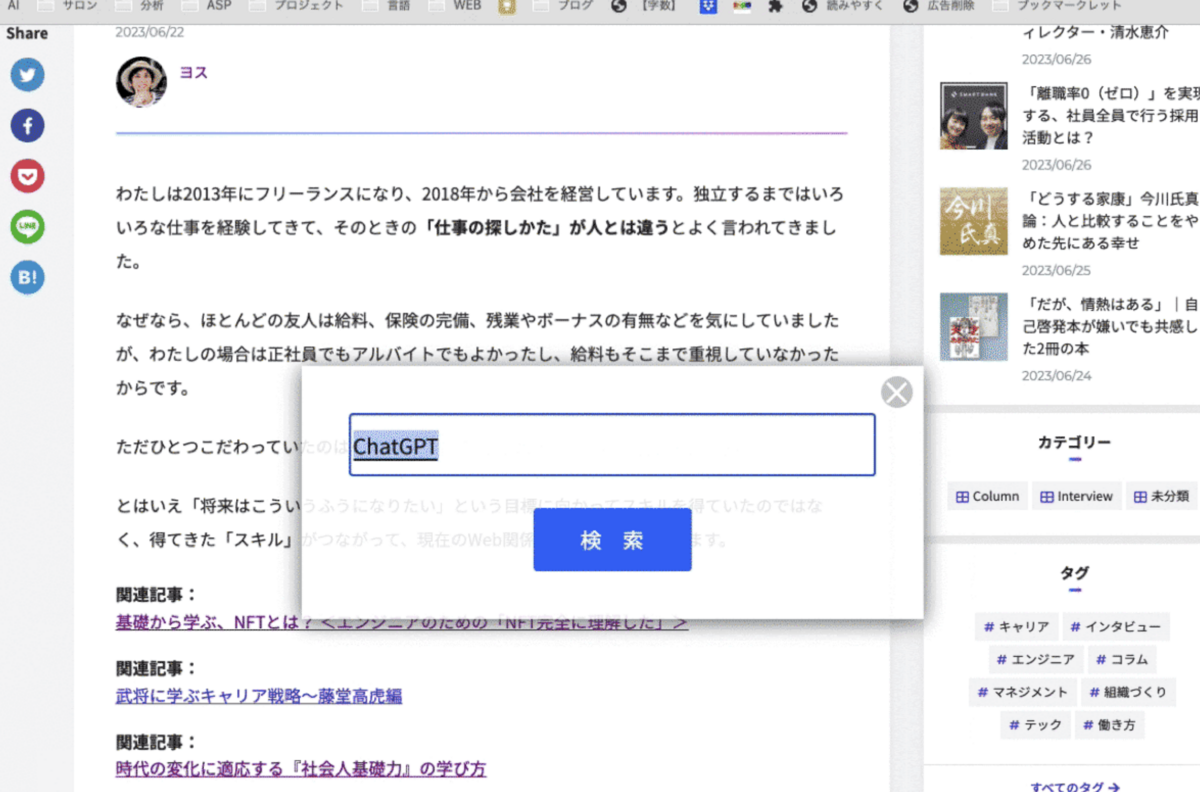Select the テック tag
This screenshot has height=792, width=1200.
[x=1035, y=725]
